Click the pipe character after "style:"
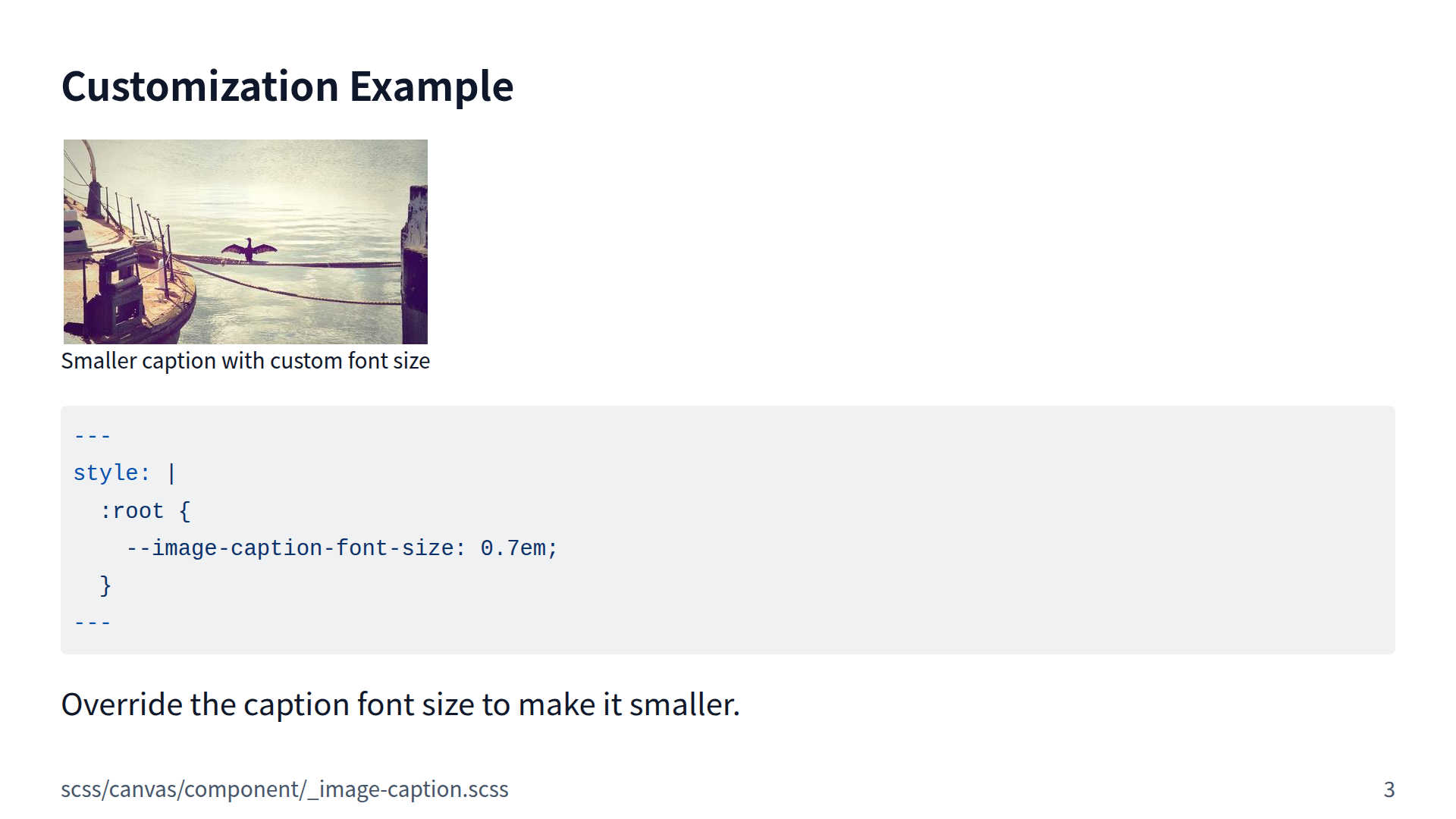The height and width of the screenshot is (819, 1456). 171,473
